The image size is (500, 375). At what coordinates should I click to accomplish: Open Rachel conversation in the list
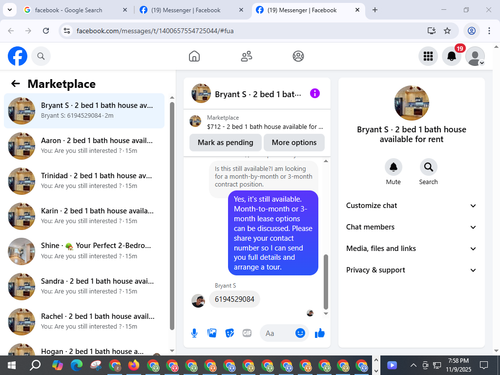(84, 321)
